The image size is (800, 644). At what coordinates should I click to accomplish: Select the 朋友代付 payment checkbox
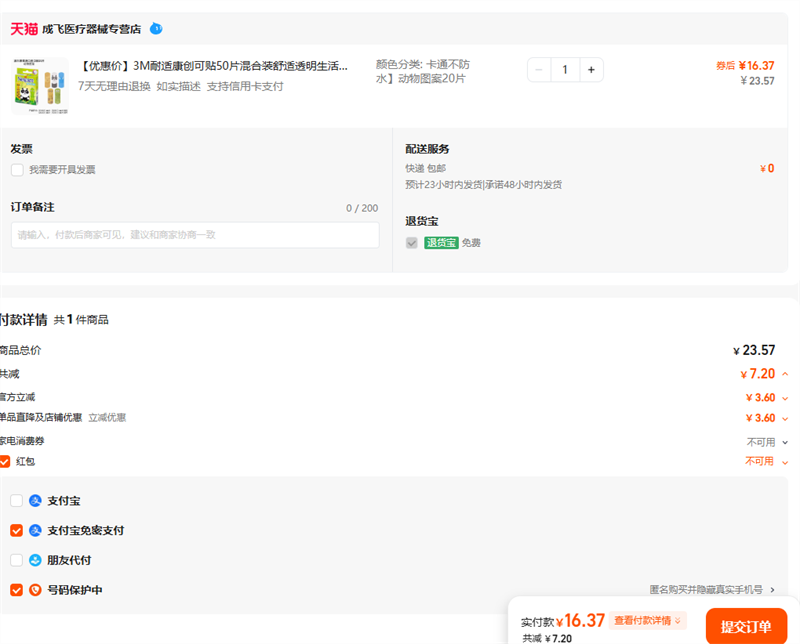point(16,560)
